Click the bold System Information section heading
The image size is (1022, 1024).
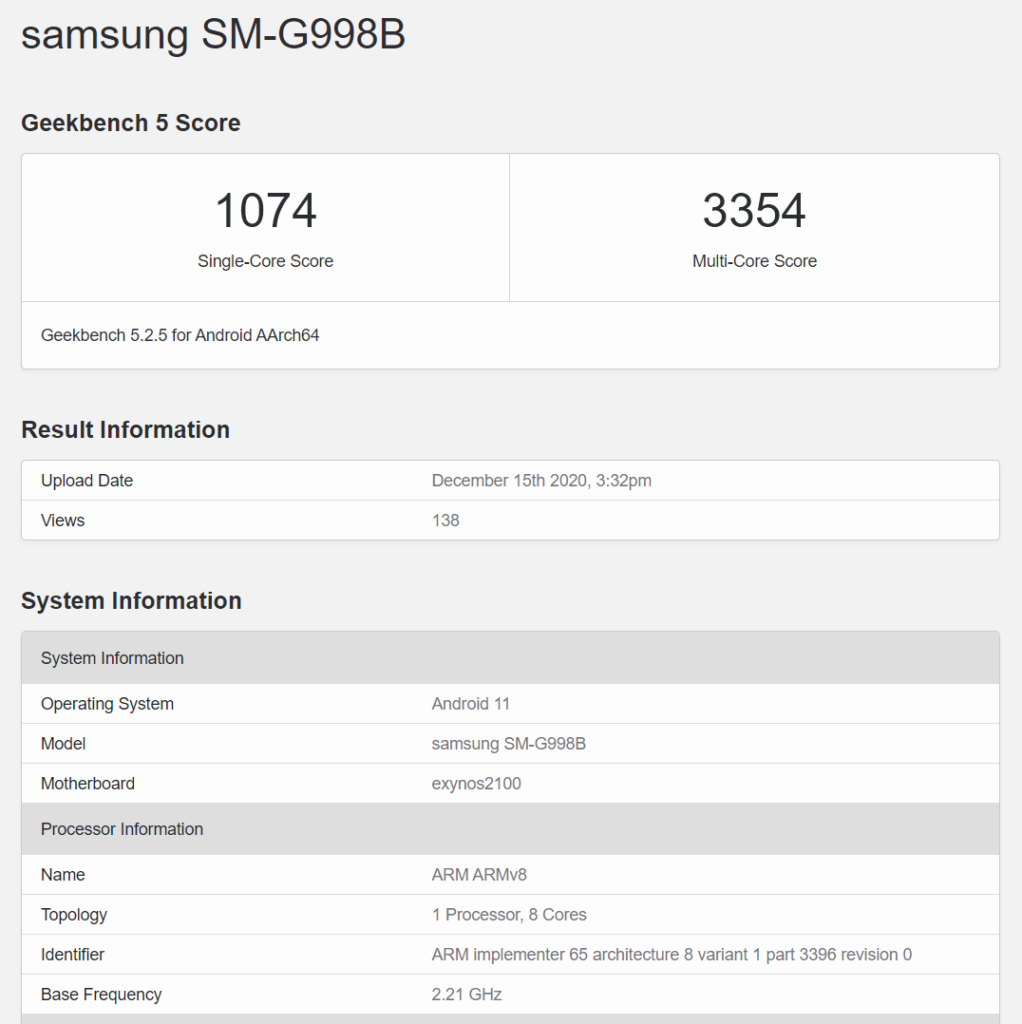pos(131,601)
